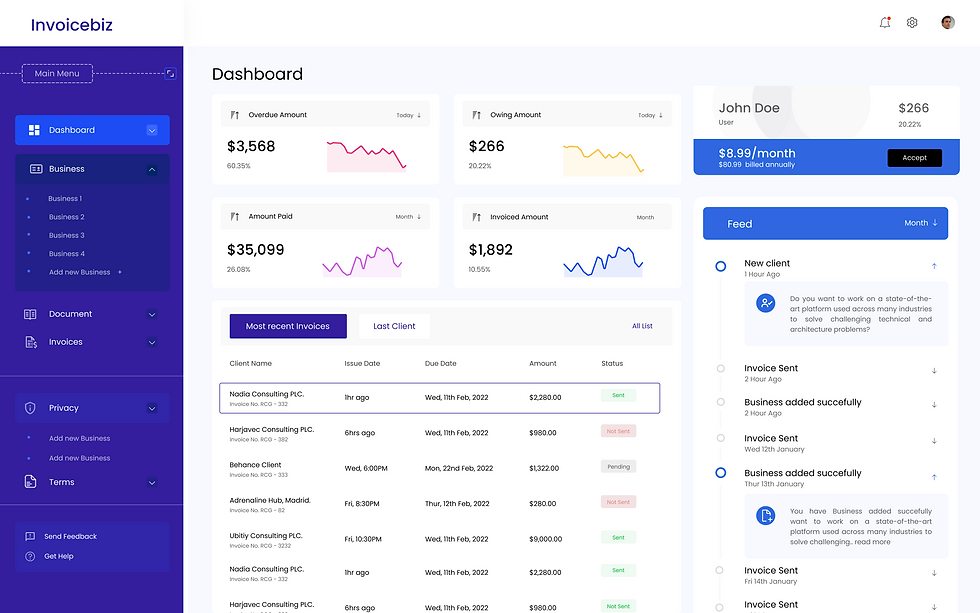The height and width of the screenshot is (613, 980).
Task: Click the Owing Amount sort icon
Action: point(476,115)
